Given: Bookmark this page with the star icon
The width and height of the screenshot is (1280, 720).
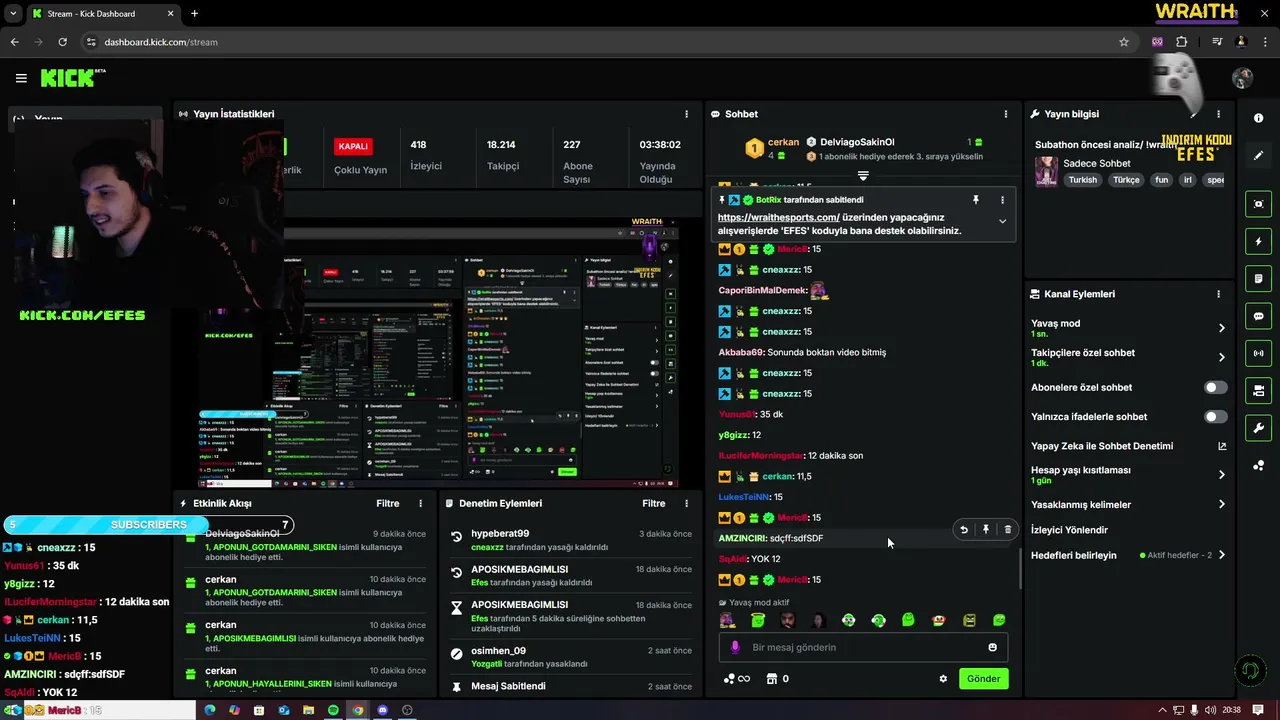Looking at the screenshot, I should 1124,42.
